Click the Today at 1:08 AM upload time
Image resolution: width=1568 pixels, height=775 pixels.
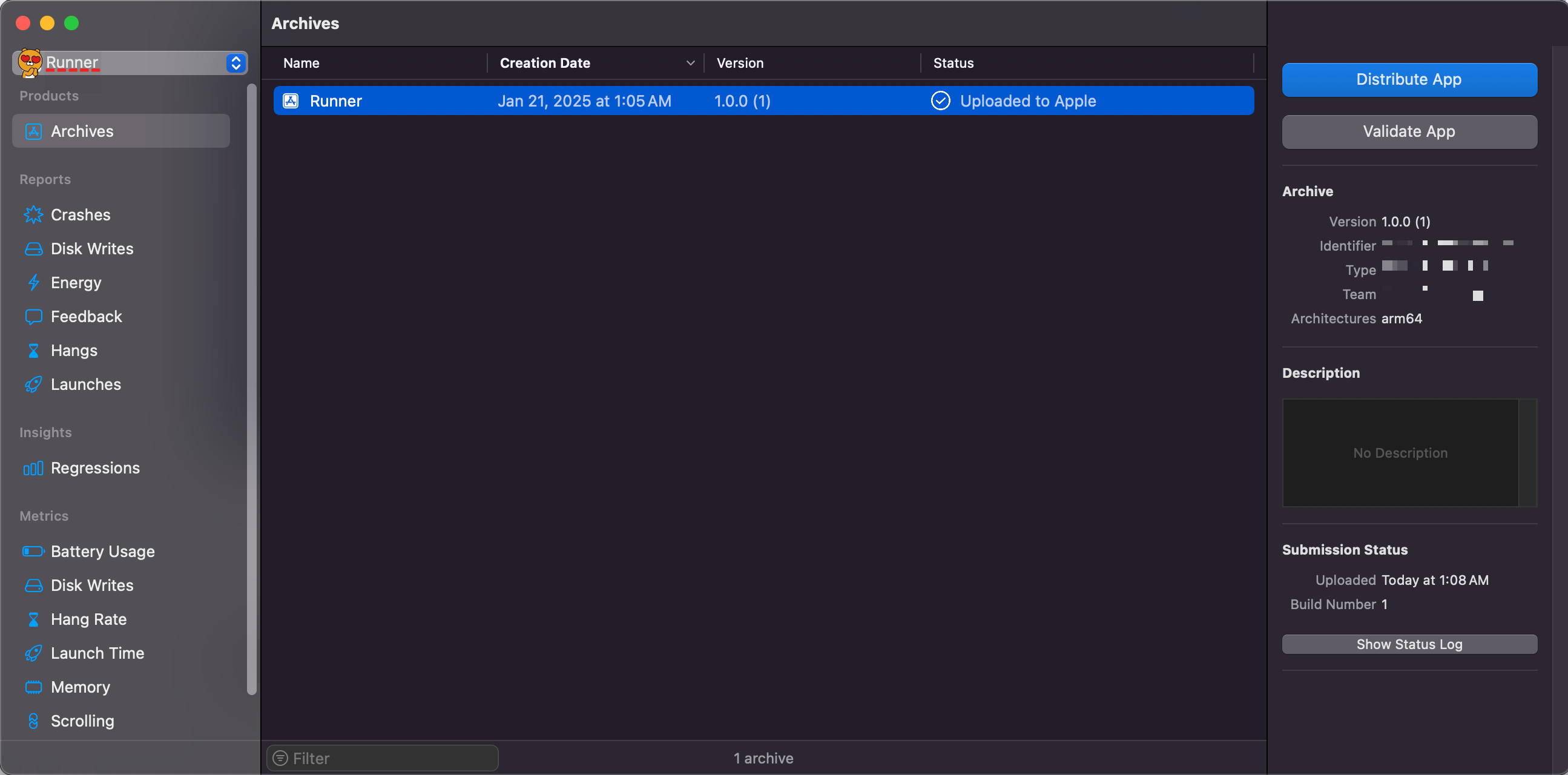pyautogui.click(x=1435, y=581)
